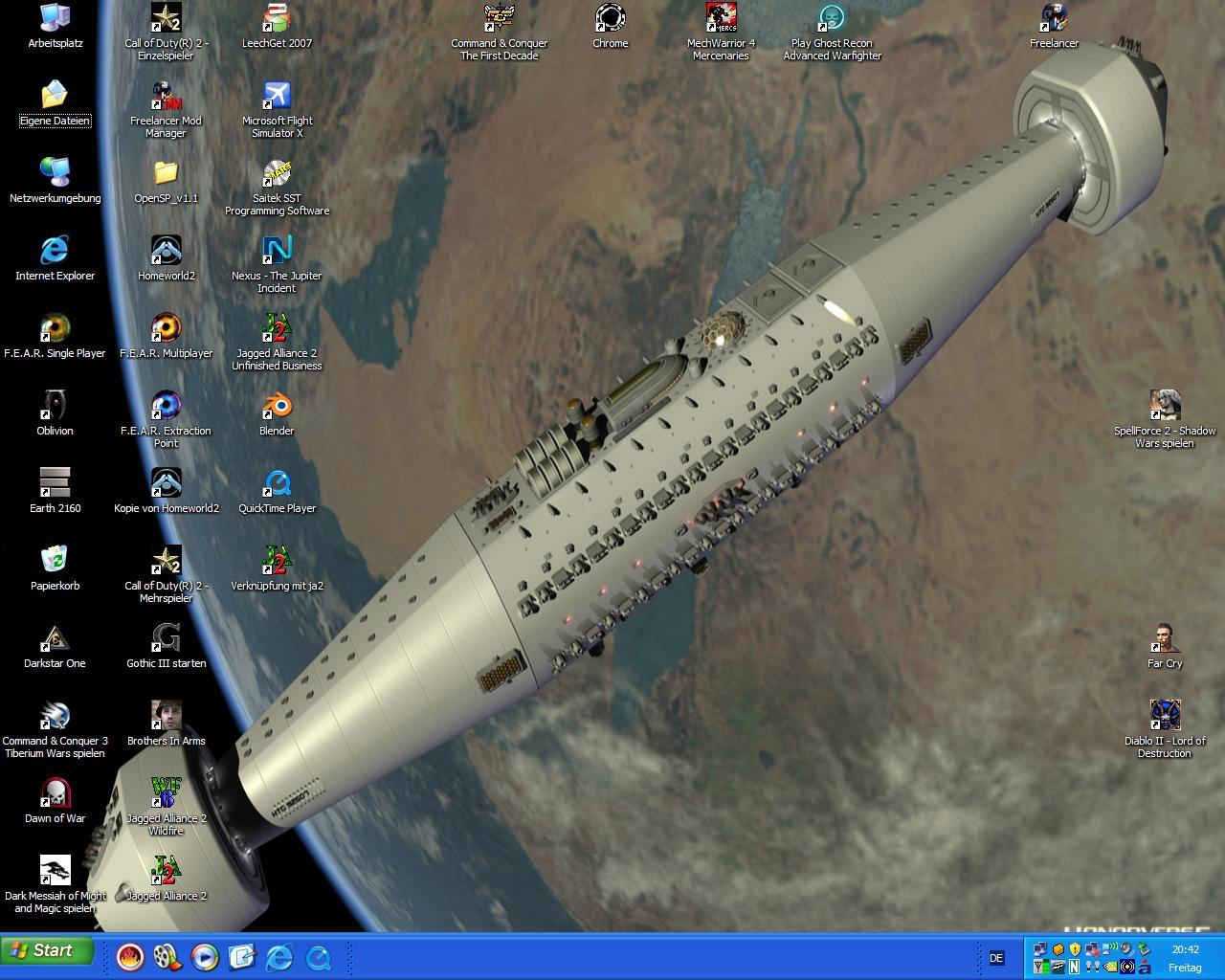Open SpellForce 2 Shadow Wars shortcut

[x=1164, y=407]
